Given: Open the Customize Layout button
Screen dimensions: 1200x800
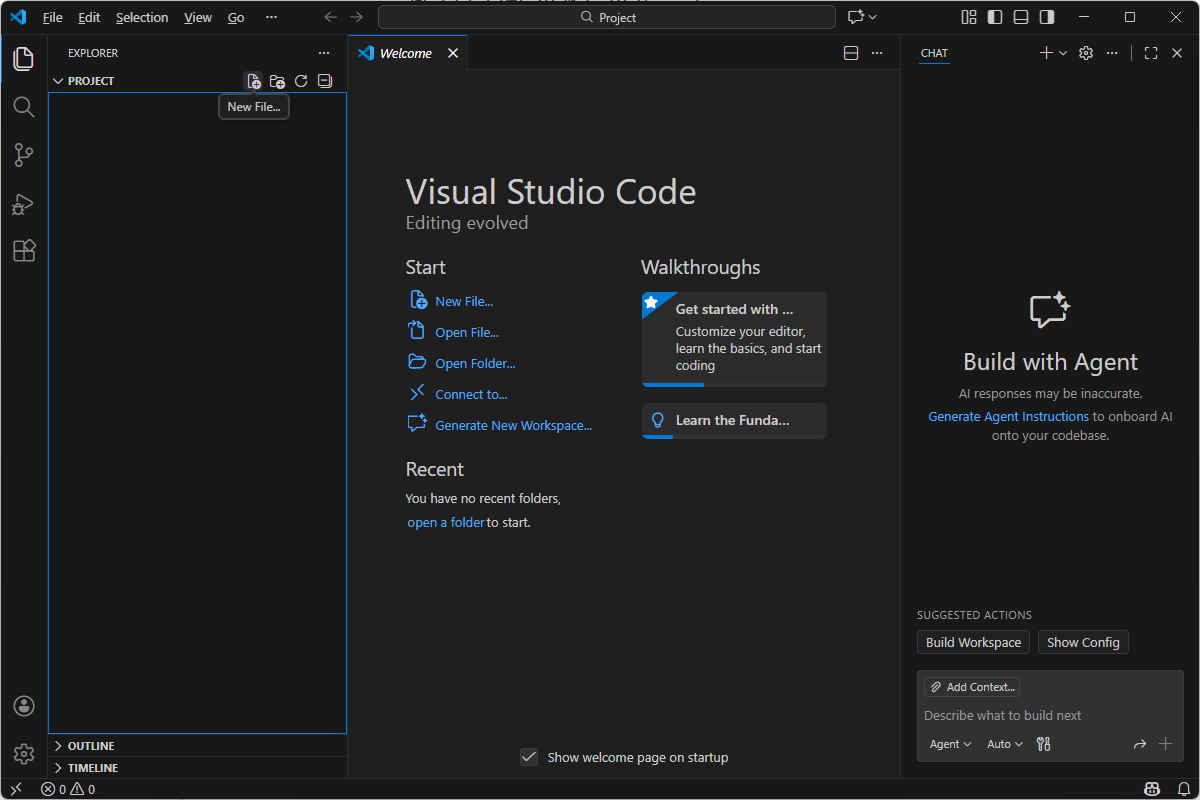Looking at the screenshot, I should (969, 17).
